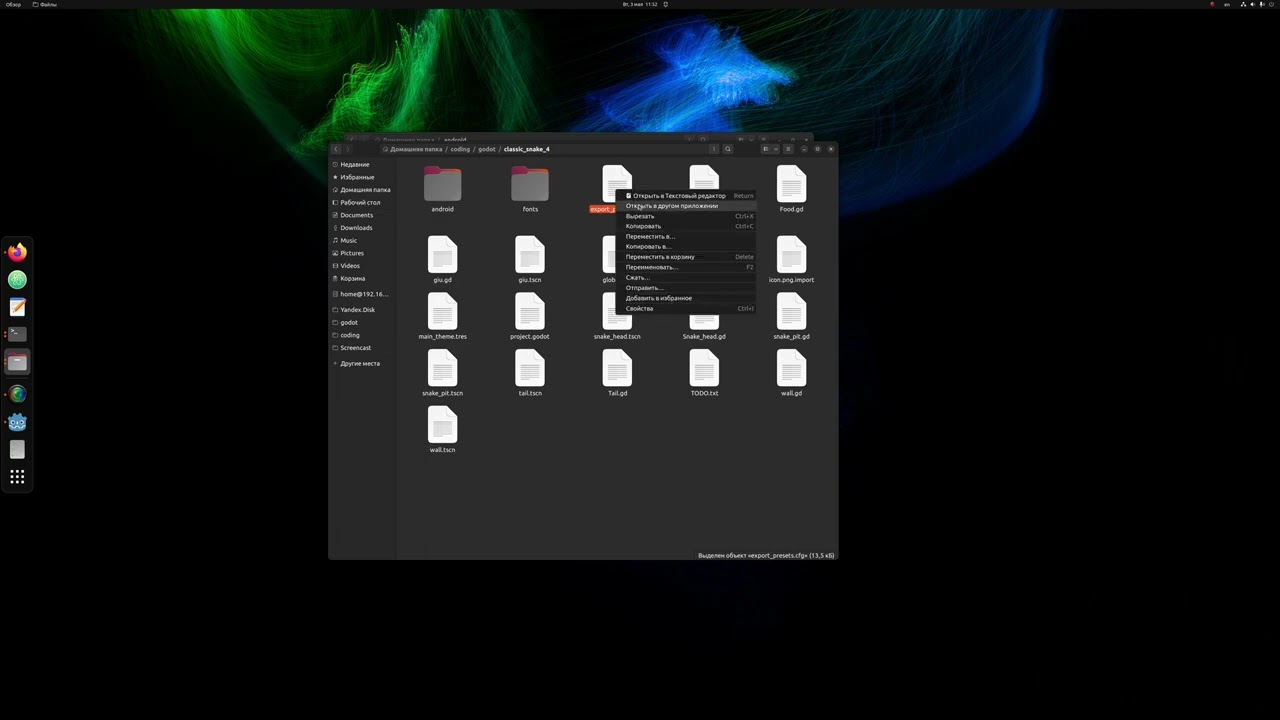Open Pictures in sidebar
The width and height of the screenshot is (1280, 720).
click(362, 253)
